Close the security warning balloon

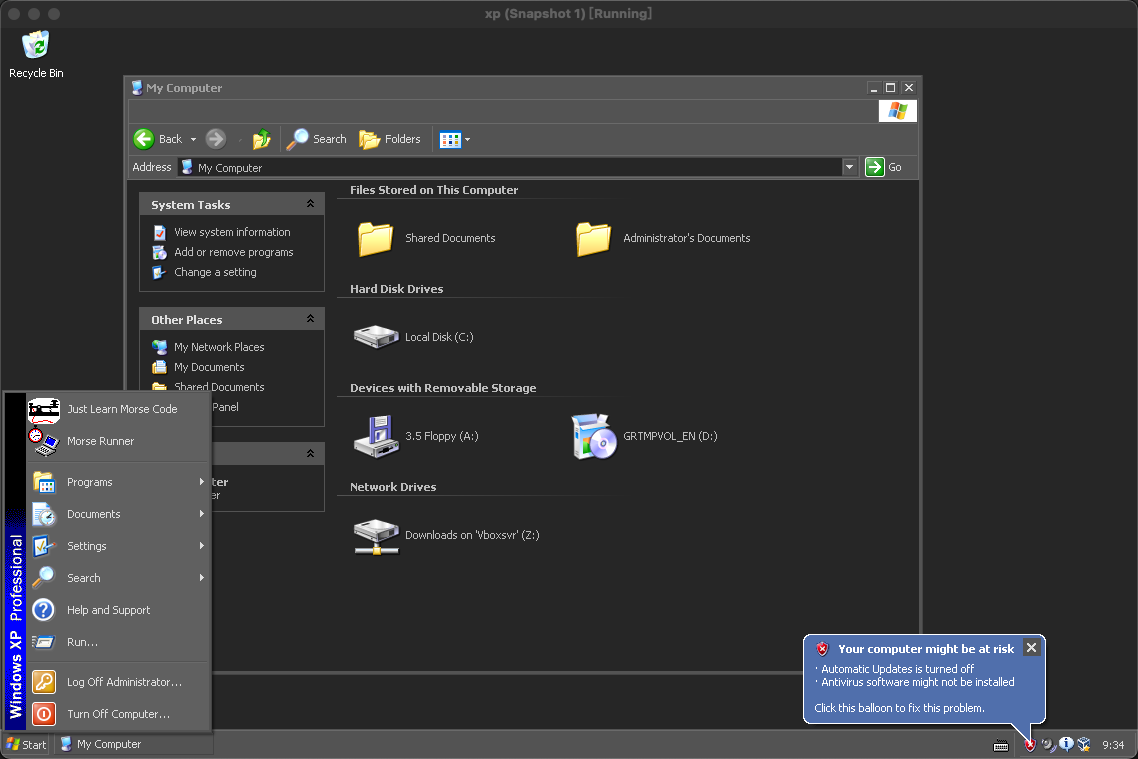1031,647
